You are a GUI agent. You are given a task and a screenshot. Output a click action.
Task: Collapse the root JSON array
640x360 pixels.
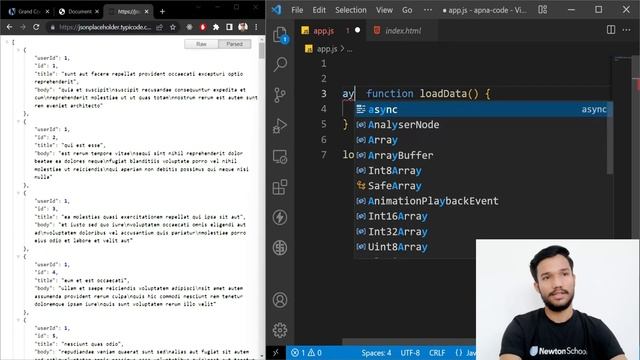(7, 42)
